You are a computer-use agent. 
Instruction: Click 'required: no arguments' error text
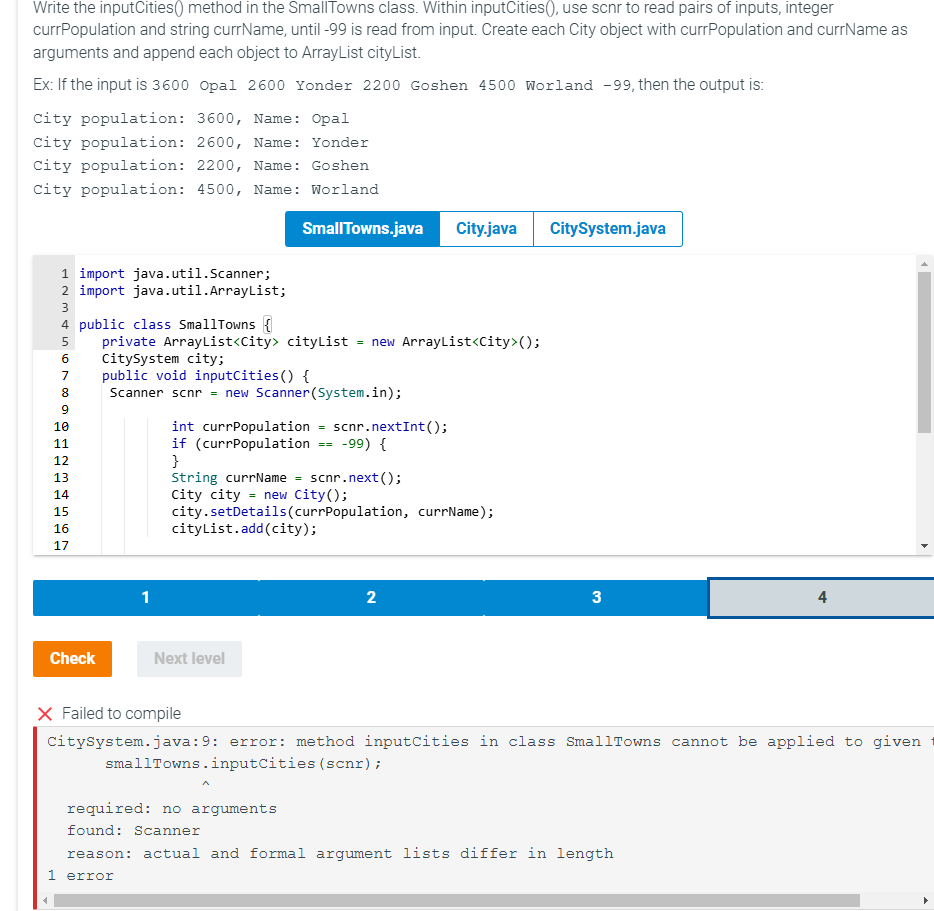click(172, 809)
